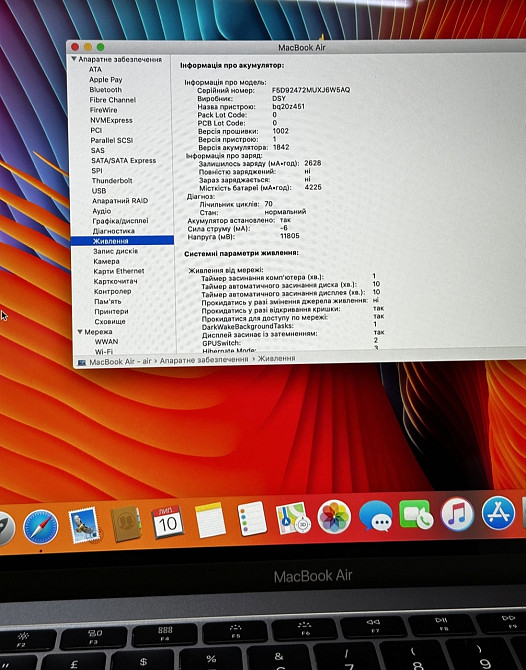The width and height of the screenshot is (526, 670).
Task: Select Апаратний RAID entry
Action: [x=120, y=201]
